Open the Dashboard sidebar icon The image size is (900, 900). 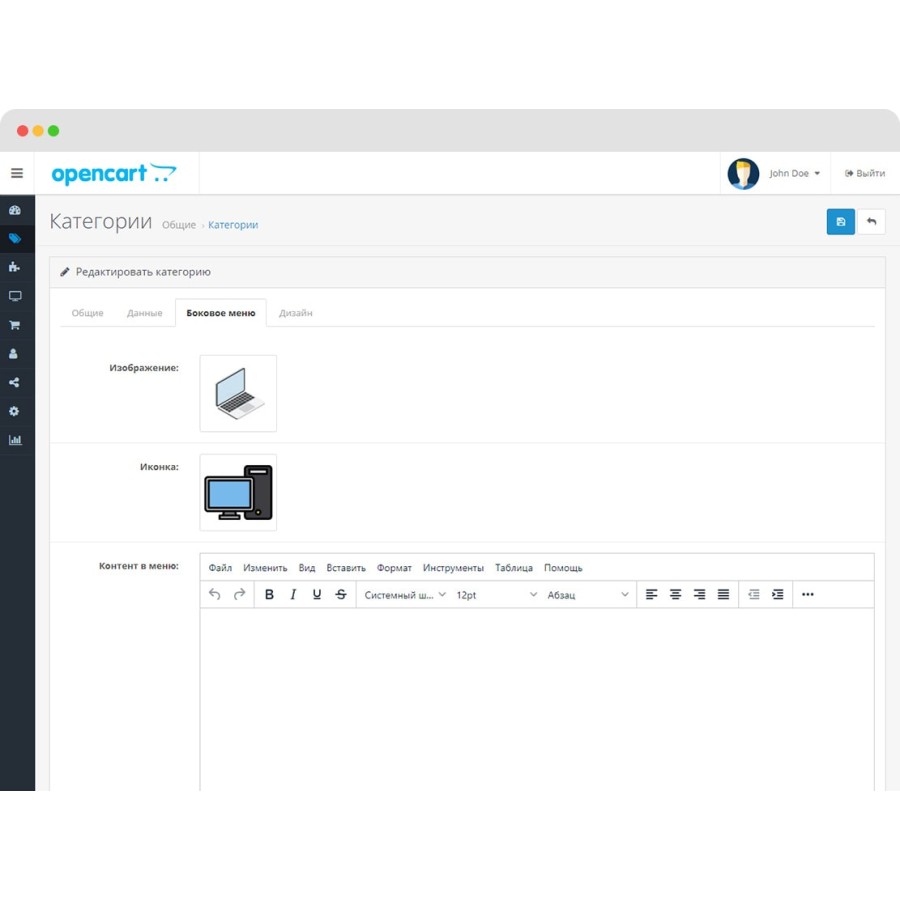pyautogui.click(x=15, y=210)
